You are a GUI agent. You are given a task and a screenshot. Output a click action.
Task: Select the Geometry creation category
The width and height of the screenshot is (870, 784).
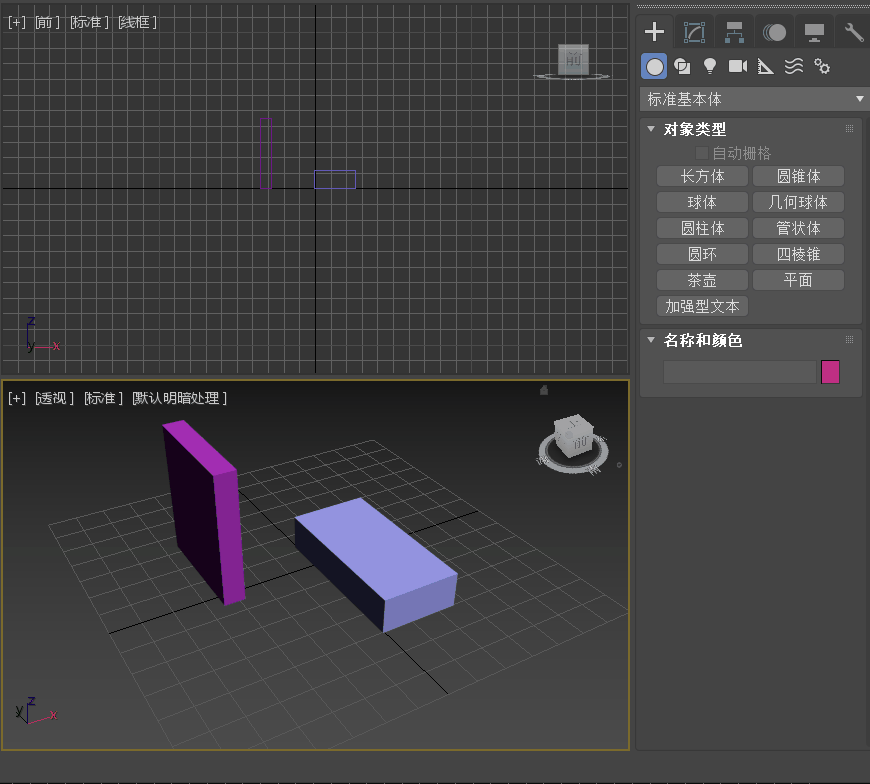coord(653,66)
